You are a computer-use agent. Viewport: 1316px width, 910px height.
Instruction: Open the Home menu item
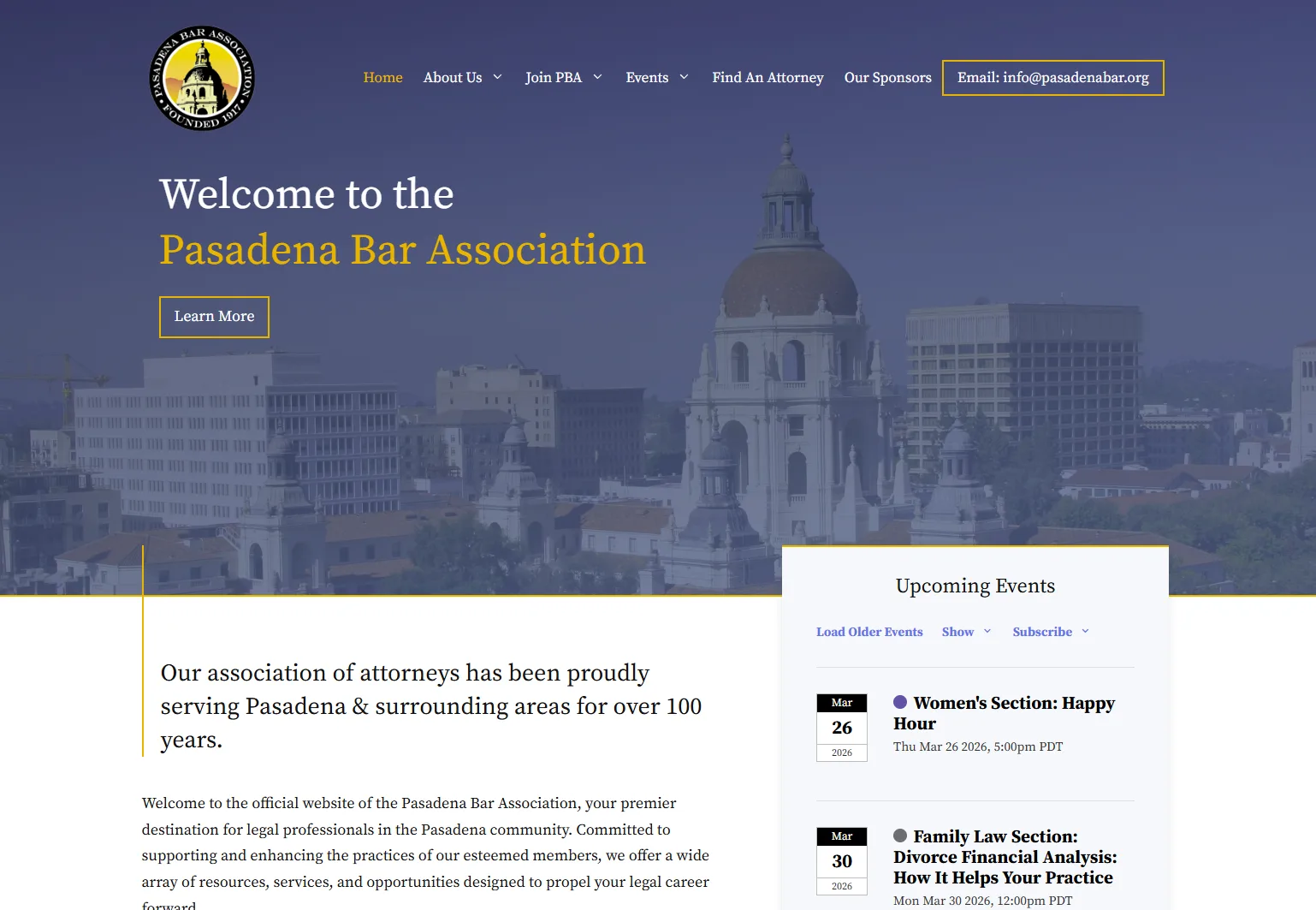pyautogui.click(x=382, y=77)
